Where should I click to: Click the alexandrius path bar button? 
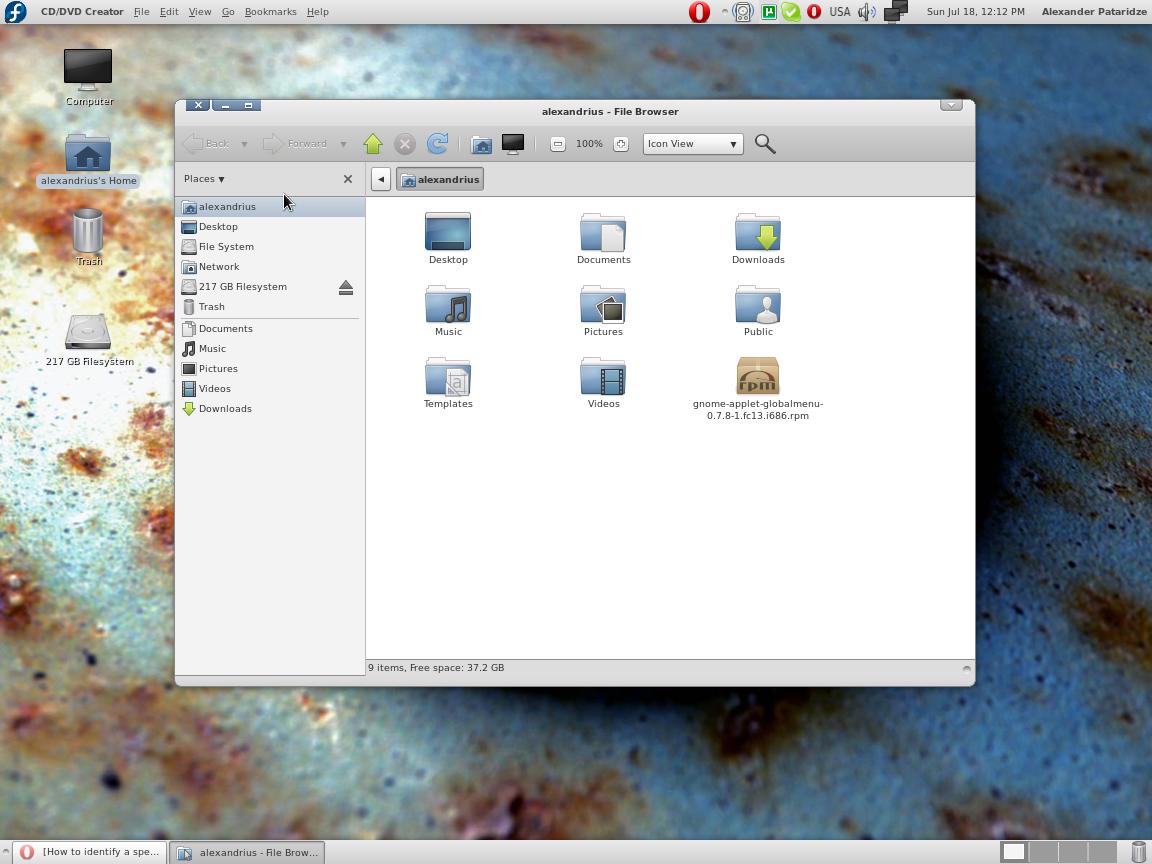pyautogui.click(x=440, y=180)
